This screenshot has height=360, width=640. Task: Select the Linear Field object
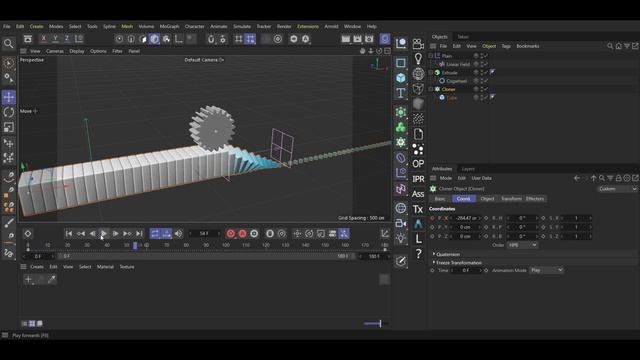click(x=458, y=64)
